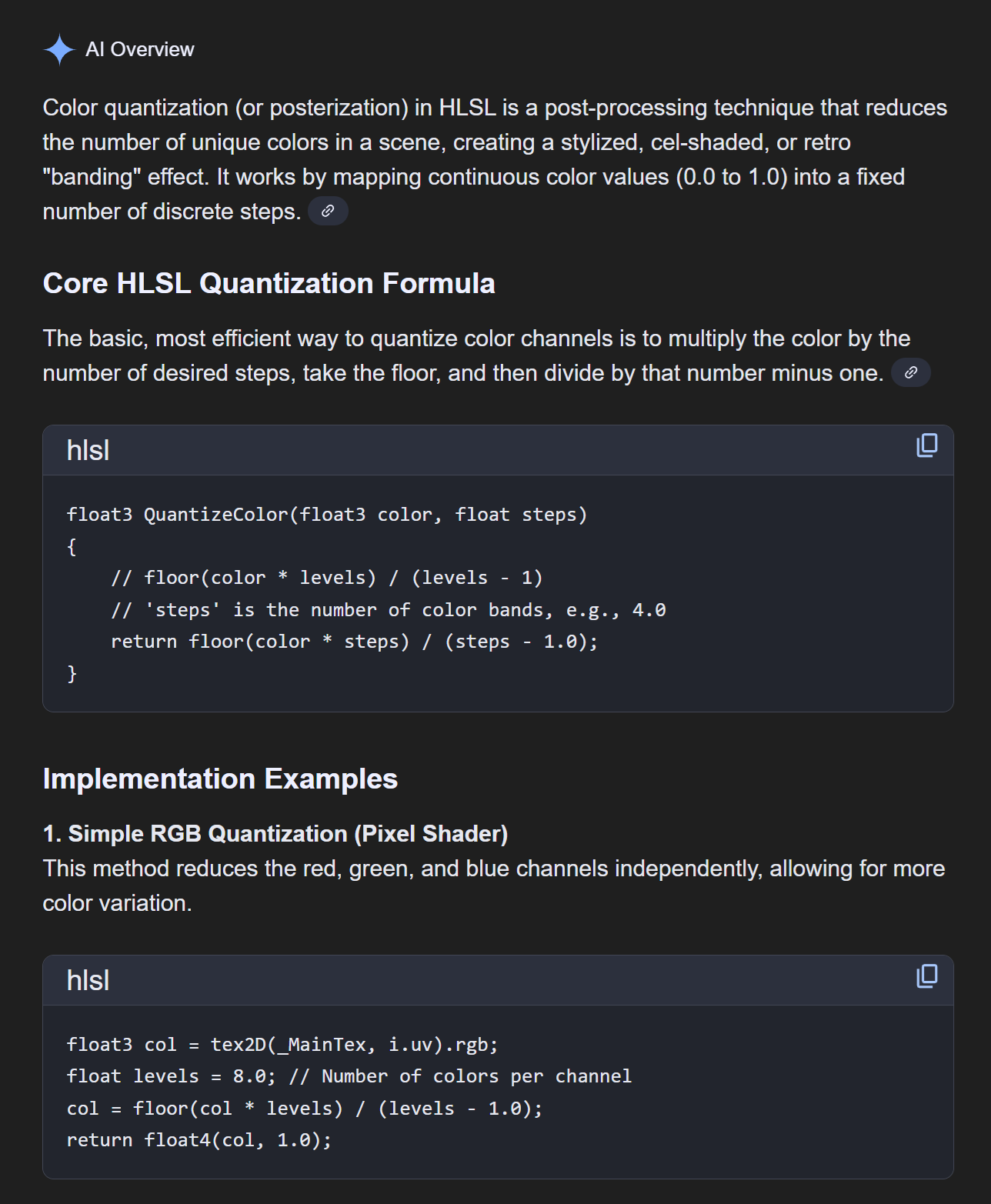Click the "float3 QuantizeColor" function signature line
This screenshot has height=1204, width=991.
(x=326, y=515)
